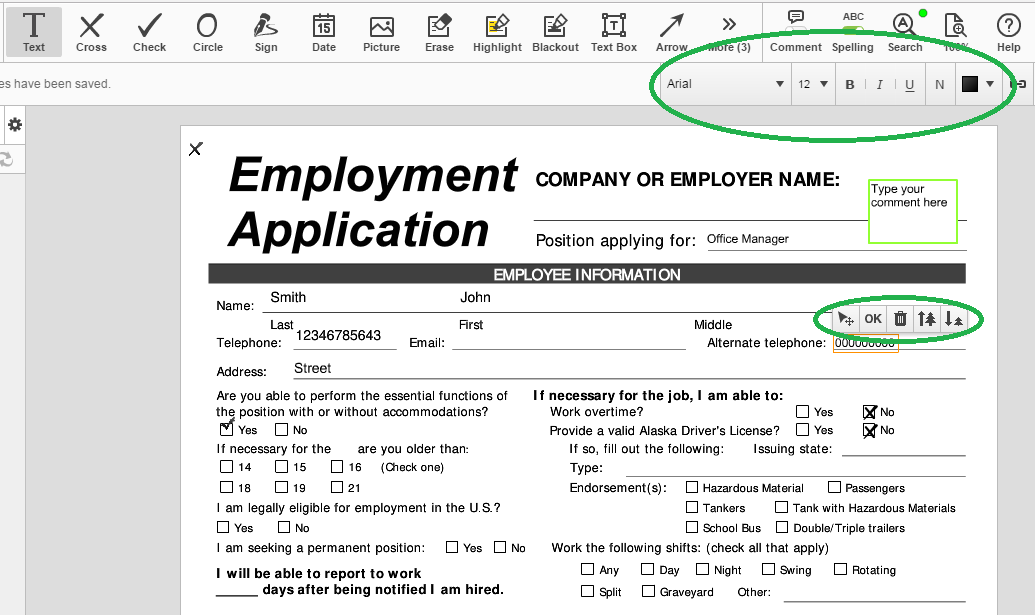1035x615 pixels.
Task: Click the first name "John"
Action: (x=475, y=298)
